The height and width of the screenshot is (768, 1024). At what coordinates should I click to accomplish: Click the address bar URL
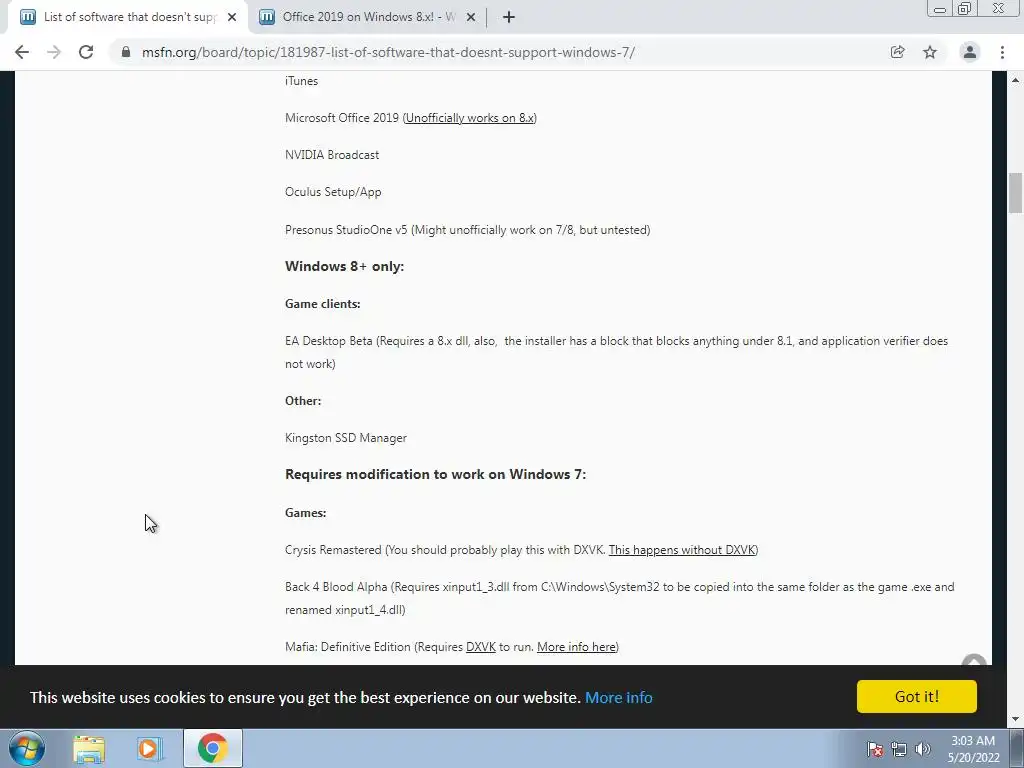pyautogui.click(x=388, y=52)
